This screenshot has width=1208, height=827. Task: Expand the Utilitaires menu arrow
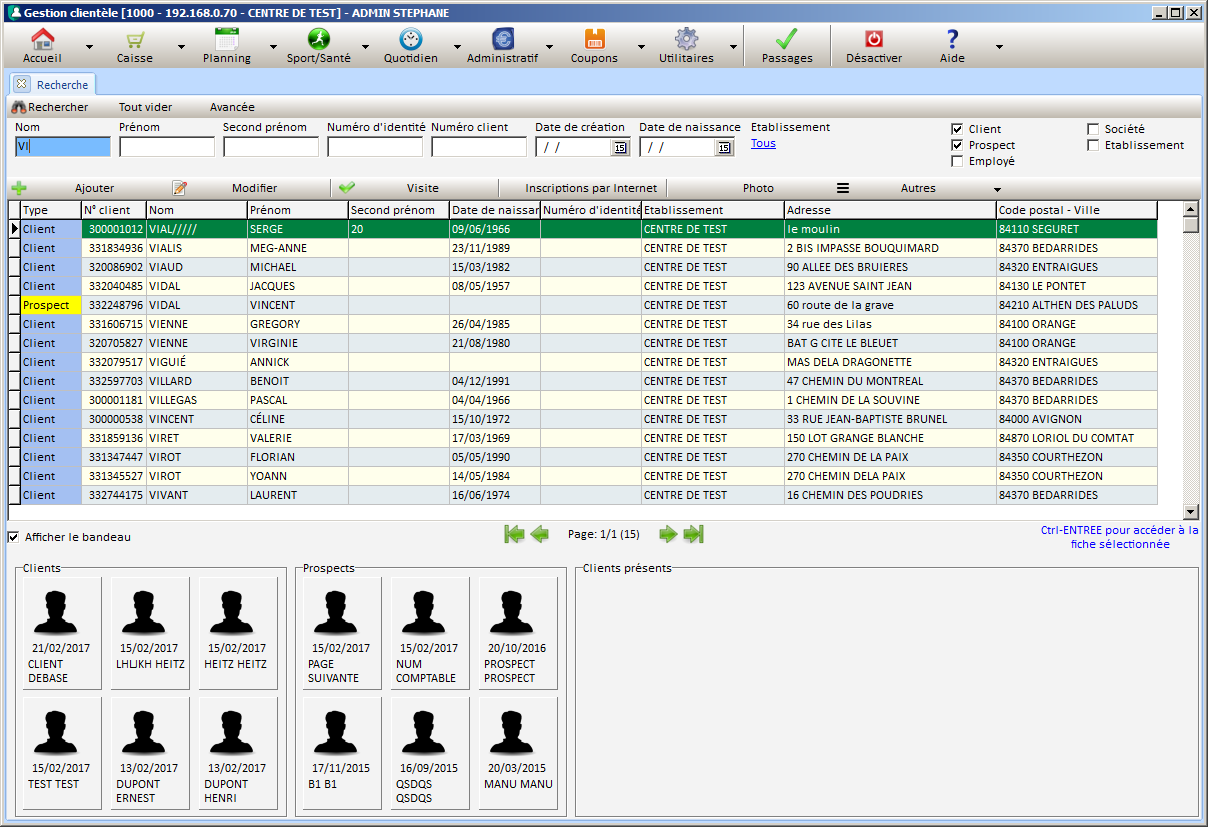pyautogui.click(x=733, y=47)
